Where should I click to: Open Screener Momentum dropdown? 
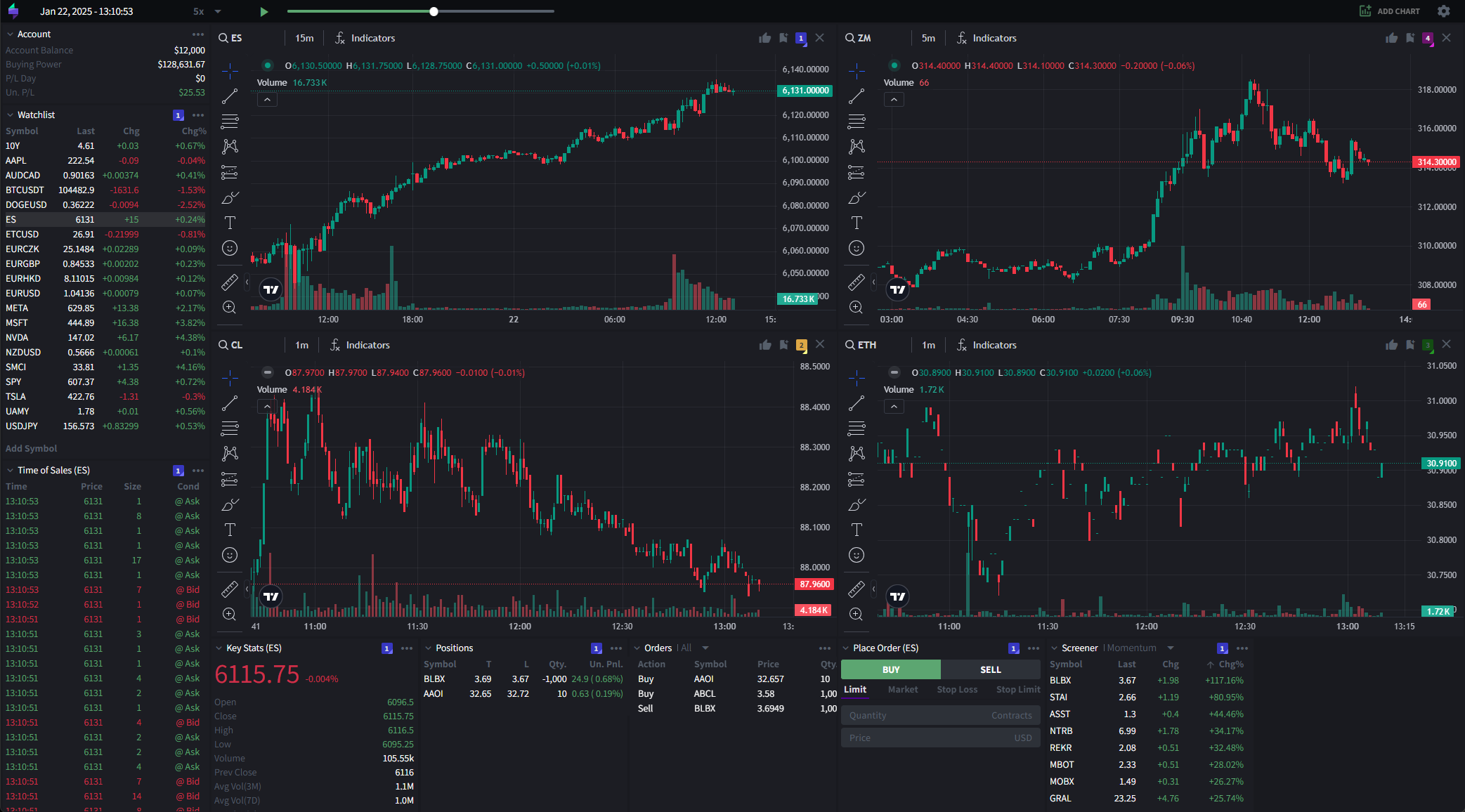[x=1140, y=648]
